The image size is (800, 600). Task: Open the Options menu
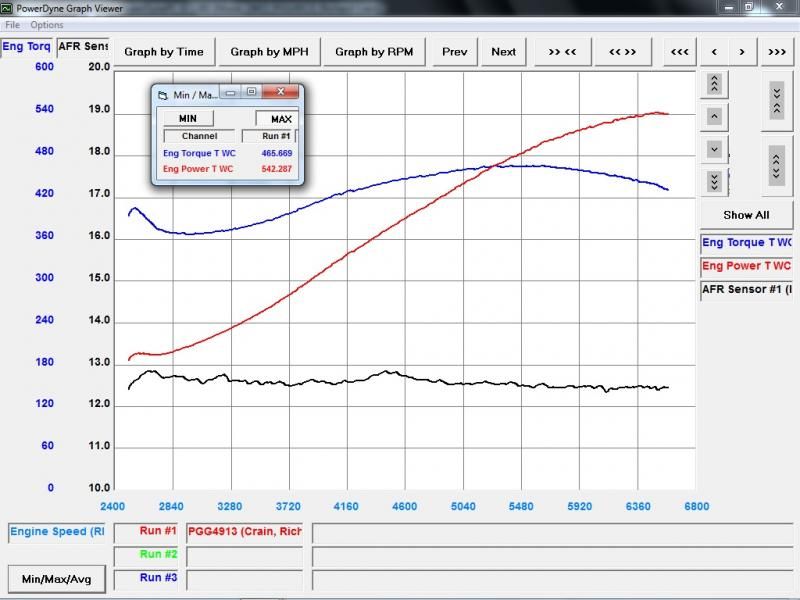click(46, 25)
